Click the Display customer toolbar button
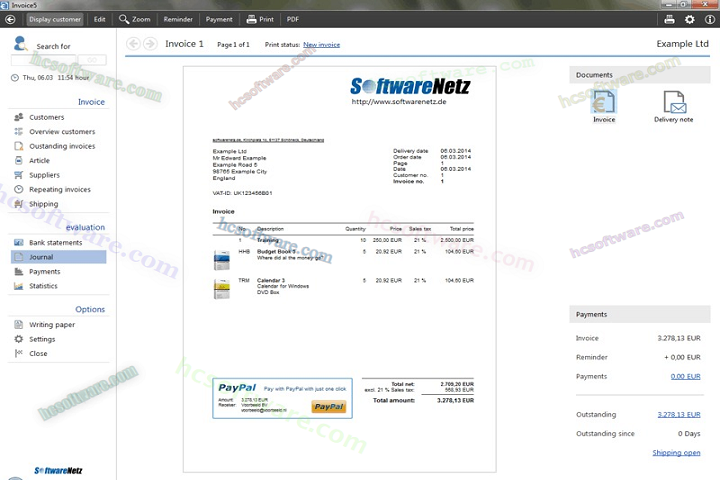The image size is (720, 480). tap(55, 19)
